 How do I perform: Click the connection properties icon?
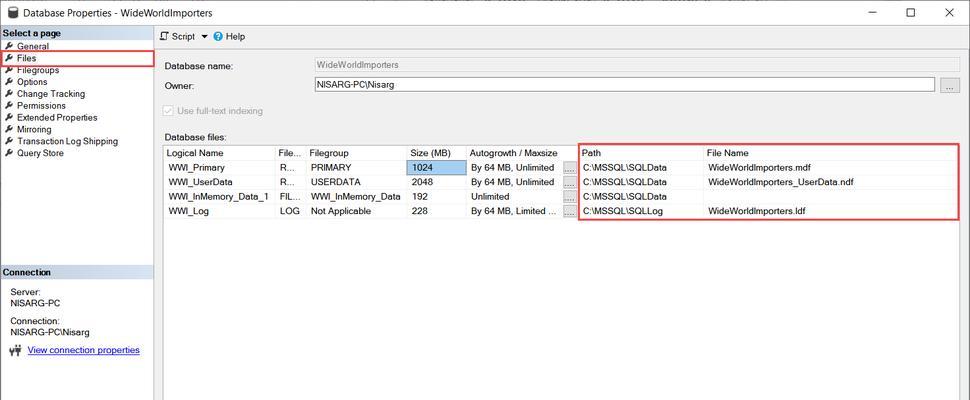[16, 351]
